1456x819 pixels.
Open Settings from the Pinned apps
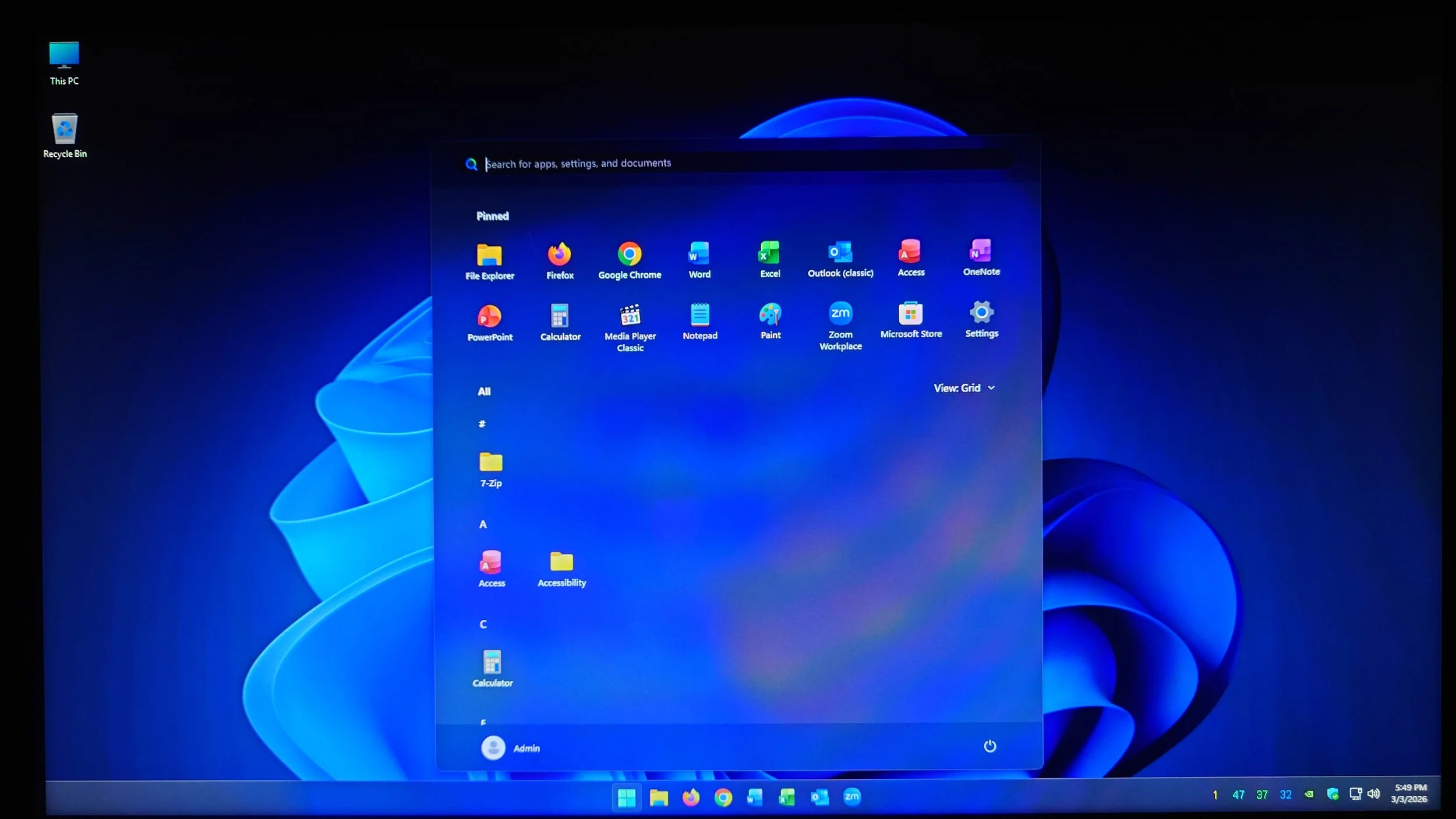tap(981, 319)
